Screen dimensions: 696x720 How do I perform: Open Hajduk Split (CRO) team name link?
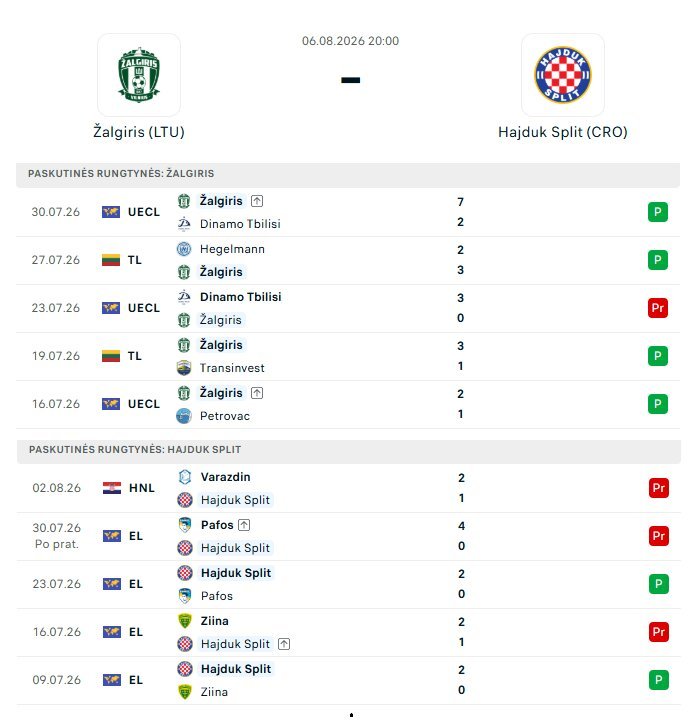(x=562, y=132)
